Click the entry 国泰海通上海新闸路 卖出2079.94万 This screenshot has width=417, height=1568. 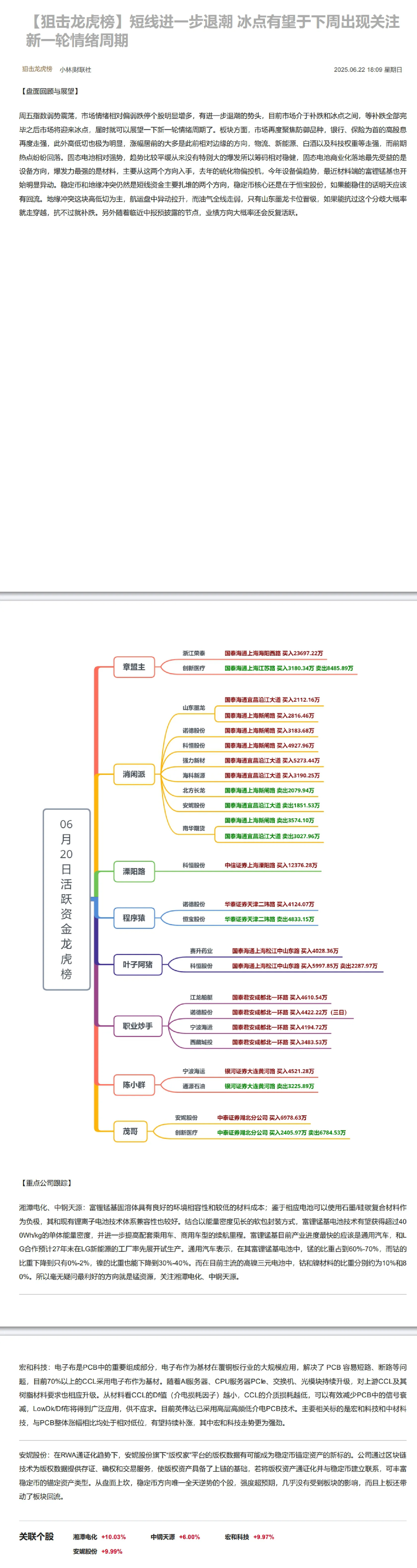point(269,791)
